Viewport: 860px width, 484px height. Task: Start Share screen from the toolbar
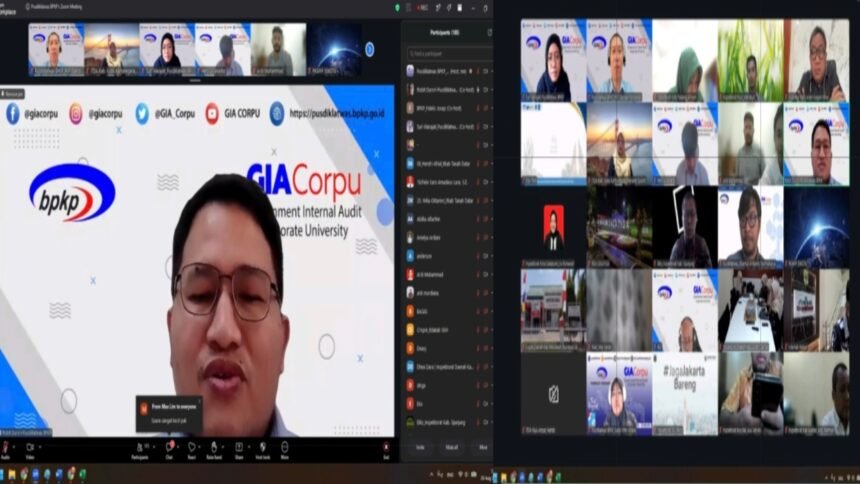tap(239, 450)
